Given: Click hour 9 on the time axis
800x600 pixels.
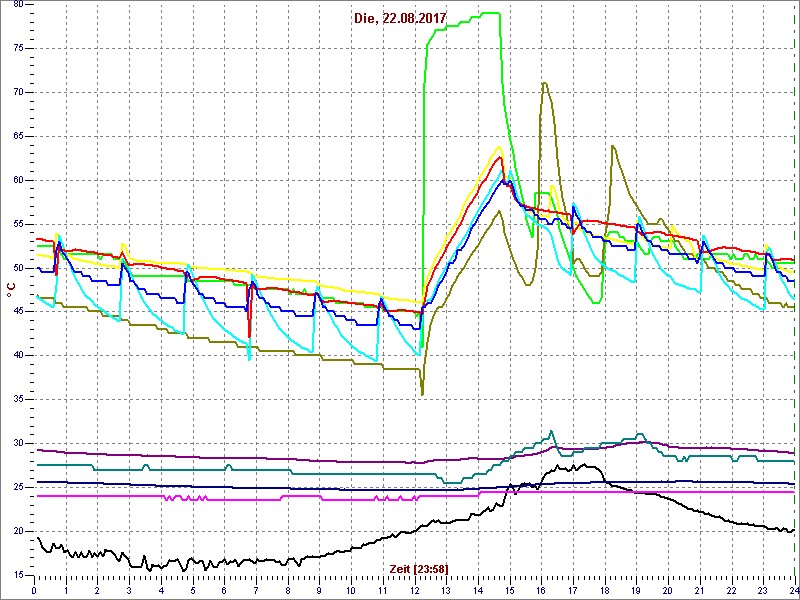Looking at the screenshot, I should coord(319,588).
